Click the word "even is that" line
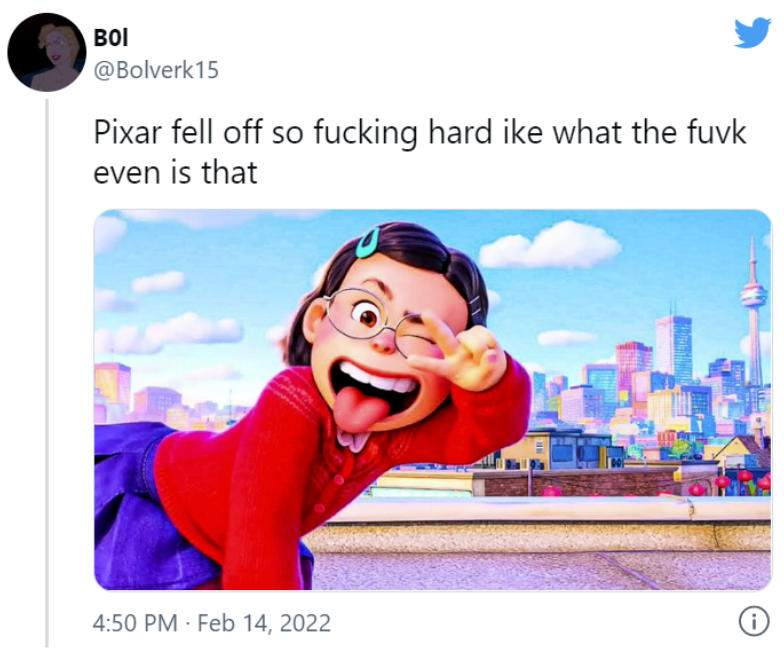The image size is (784, 648). tap(175, 172)
